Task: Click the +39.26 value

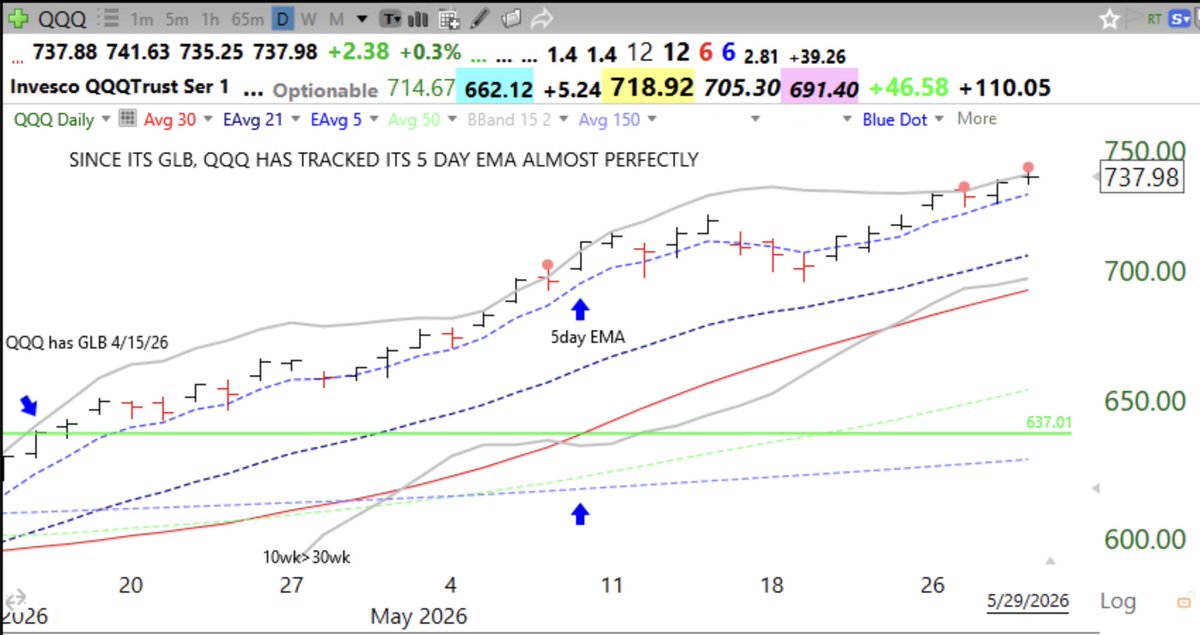Action: click(817, 56)
